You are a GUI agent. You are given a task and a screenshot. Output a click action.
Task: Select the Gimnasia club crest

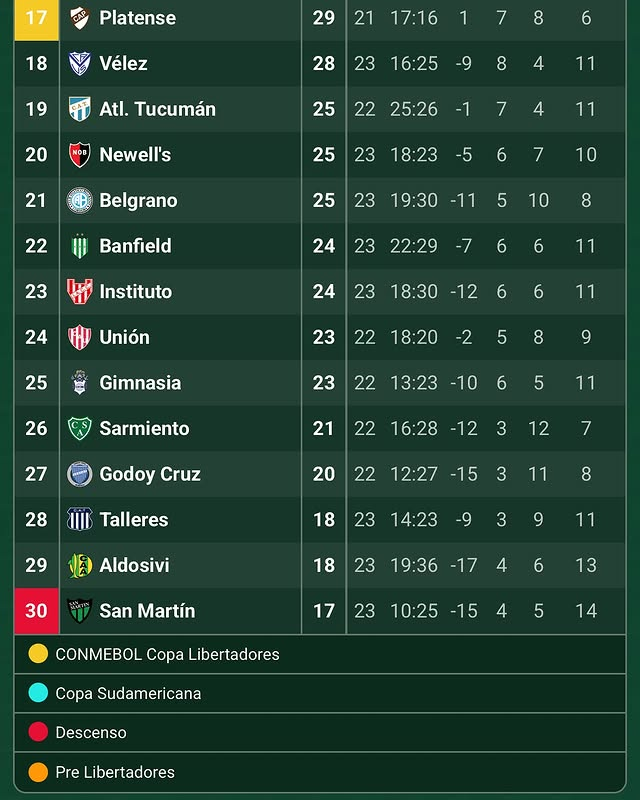point(80,383)
